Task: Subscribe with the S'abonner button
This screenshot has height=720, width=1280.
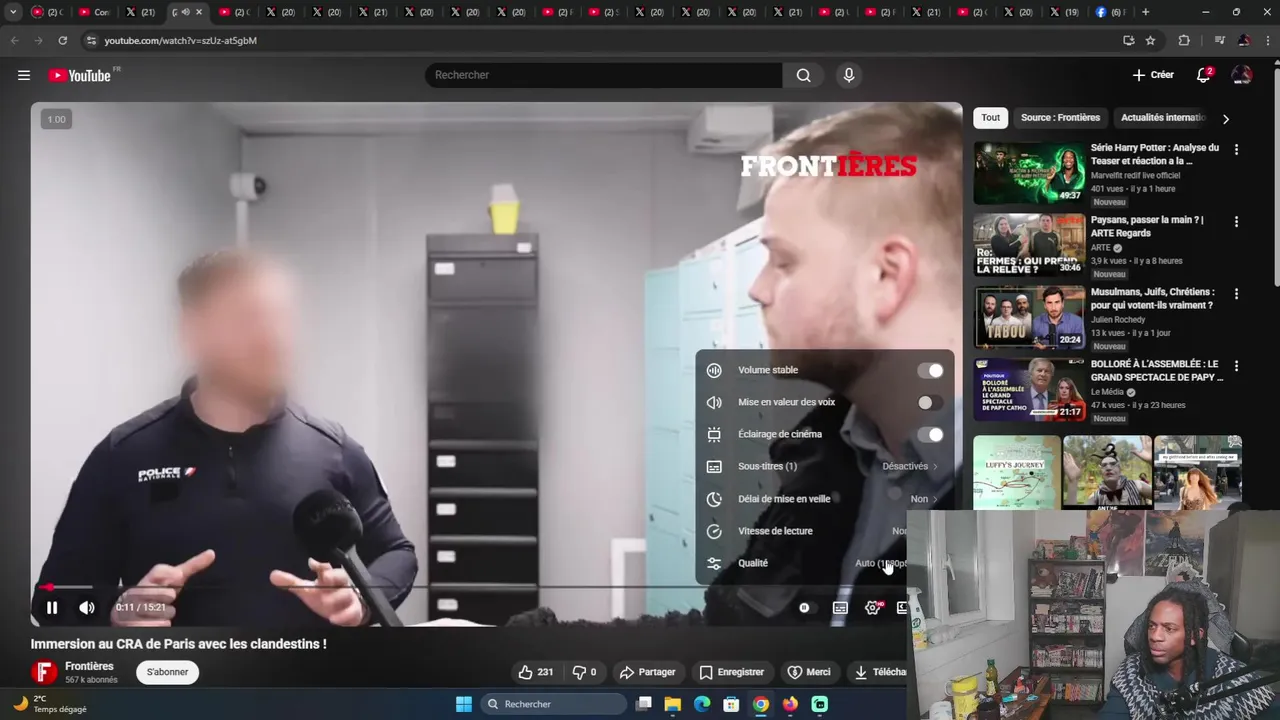Action: (x=167, y=672)
